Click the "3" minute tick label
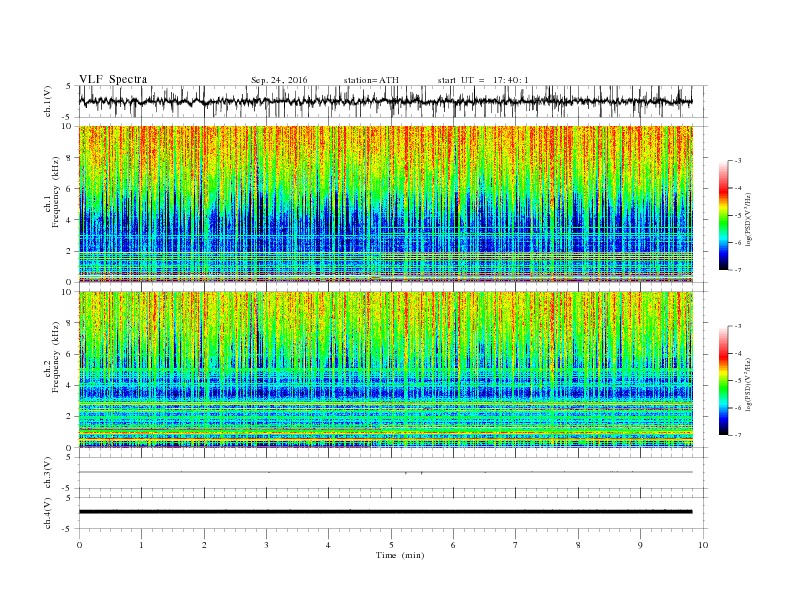 point(266,545)
